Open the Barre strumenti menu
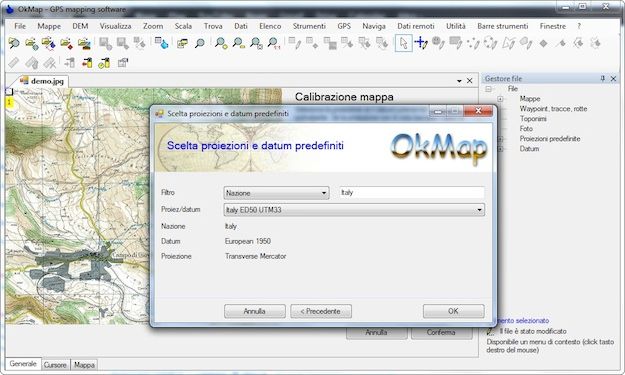This screenshot has width=625, height=375. click(503, 26)
